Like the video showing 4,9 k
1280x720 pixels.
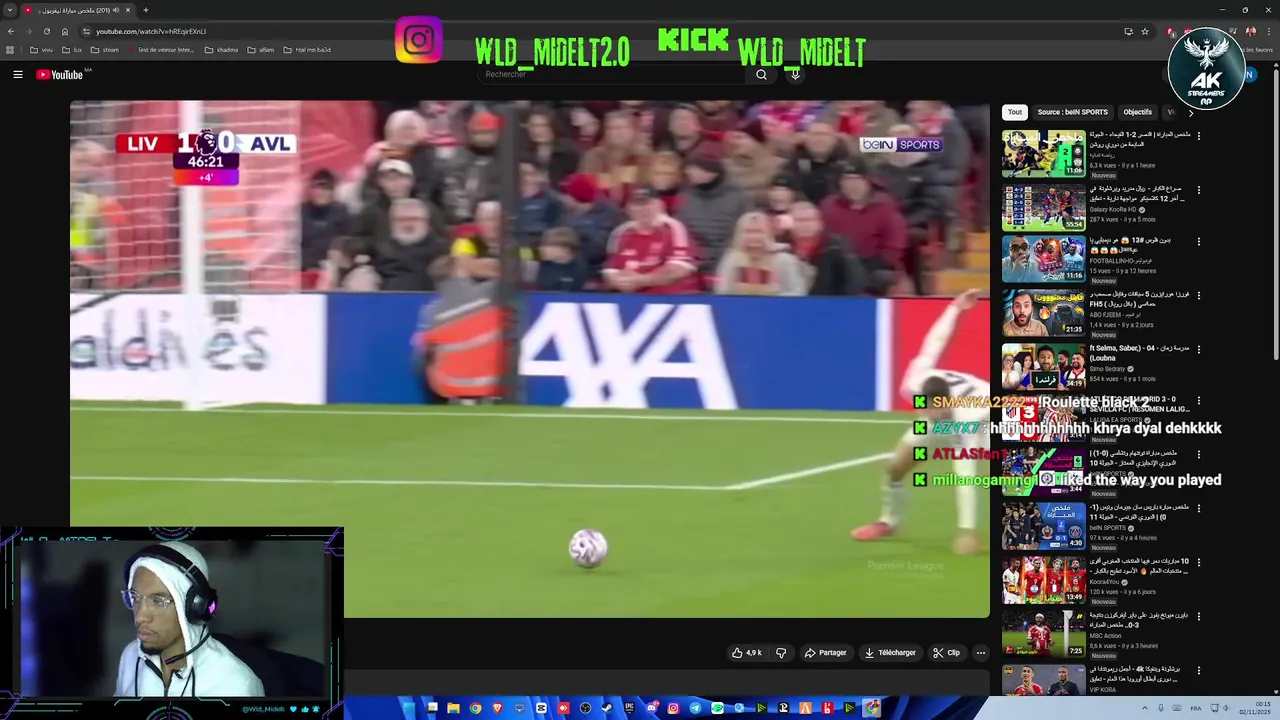point(746,653)
